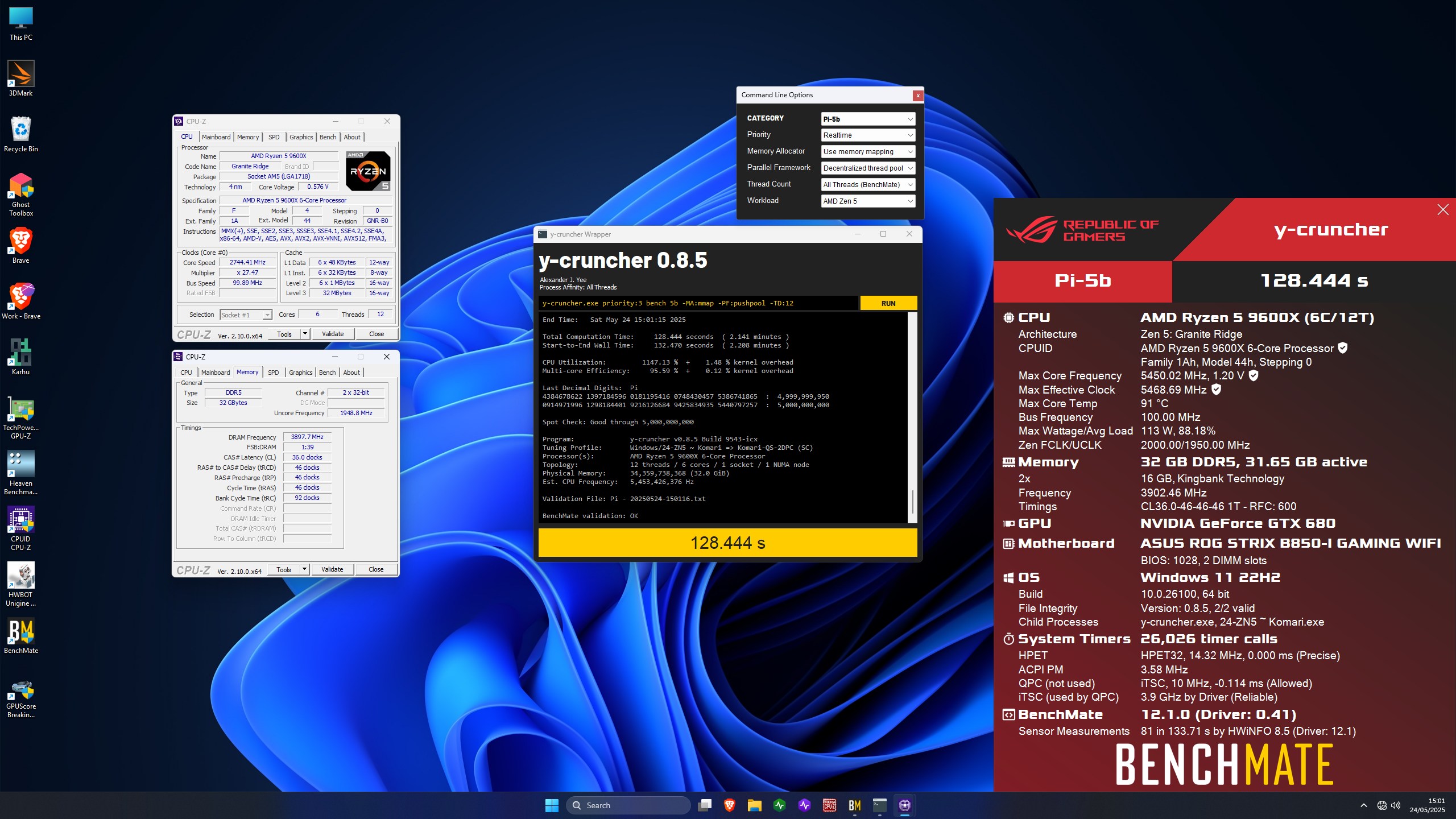This screenshot has height=819, width=1456.
Task: Click the y-cruncher command line field
Action: (698, 303)
